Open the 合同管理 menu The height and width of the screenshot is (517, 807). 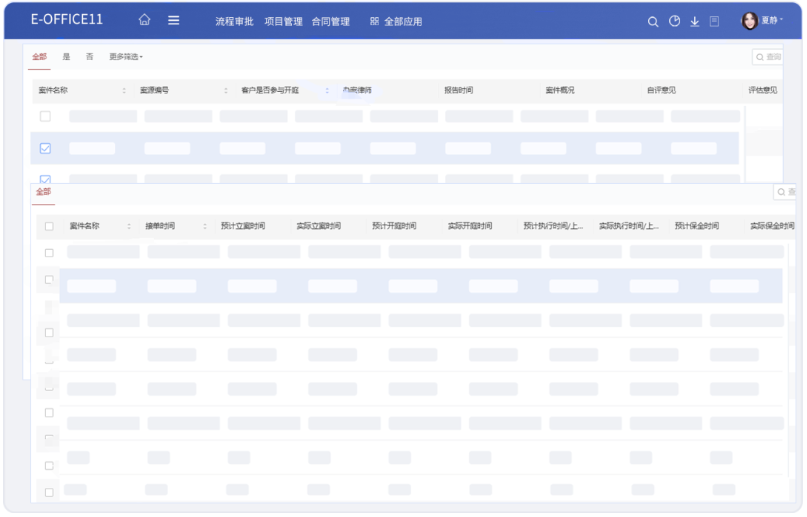coord(330,21)
